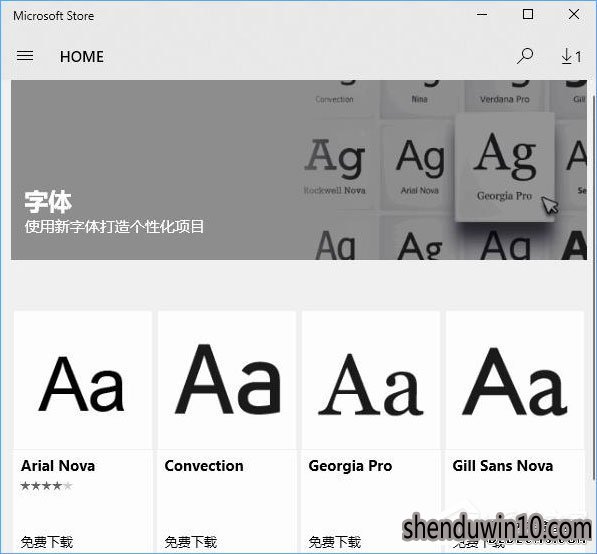Click the Arial Nova tile in banner
The width and height of the screenshot is (597, 554).
[420, 166]
